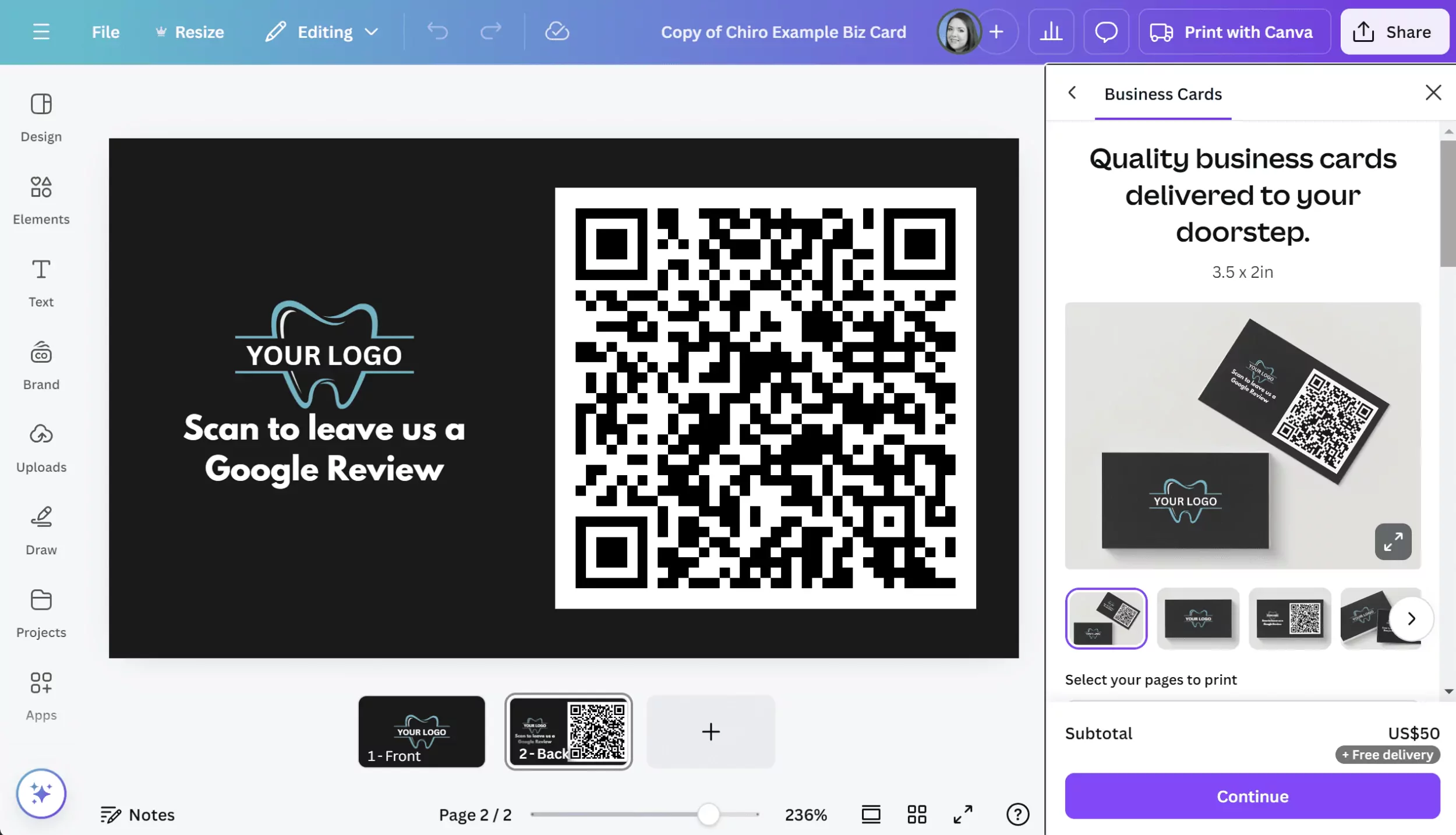Select third mockup thumbnail showing QR card
1456x835 pixels.
point(1289,618)
